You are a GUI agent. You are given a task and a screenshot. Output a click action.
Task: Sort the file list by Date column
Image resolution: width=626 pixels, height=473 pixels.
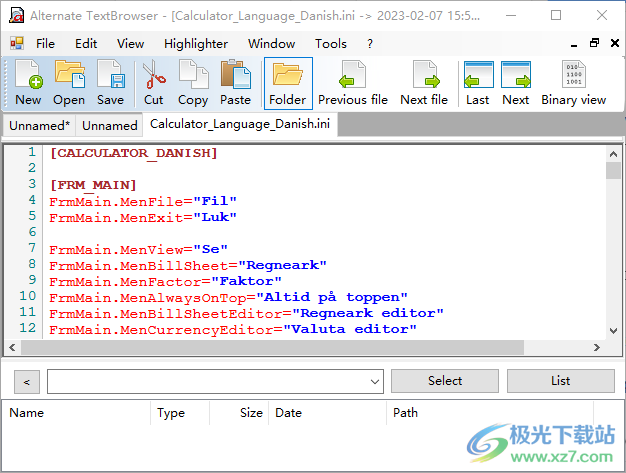327,412
